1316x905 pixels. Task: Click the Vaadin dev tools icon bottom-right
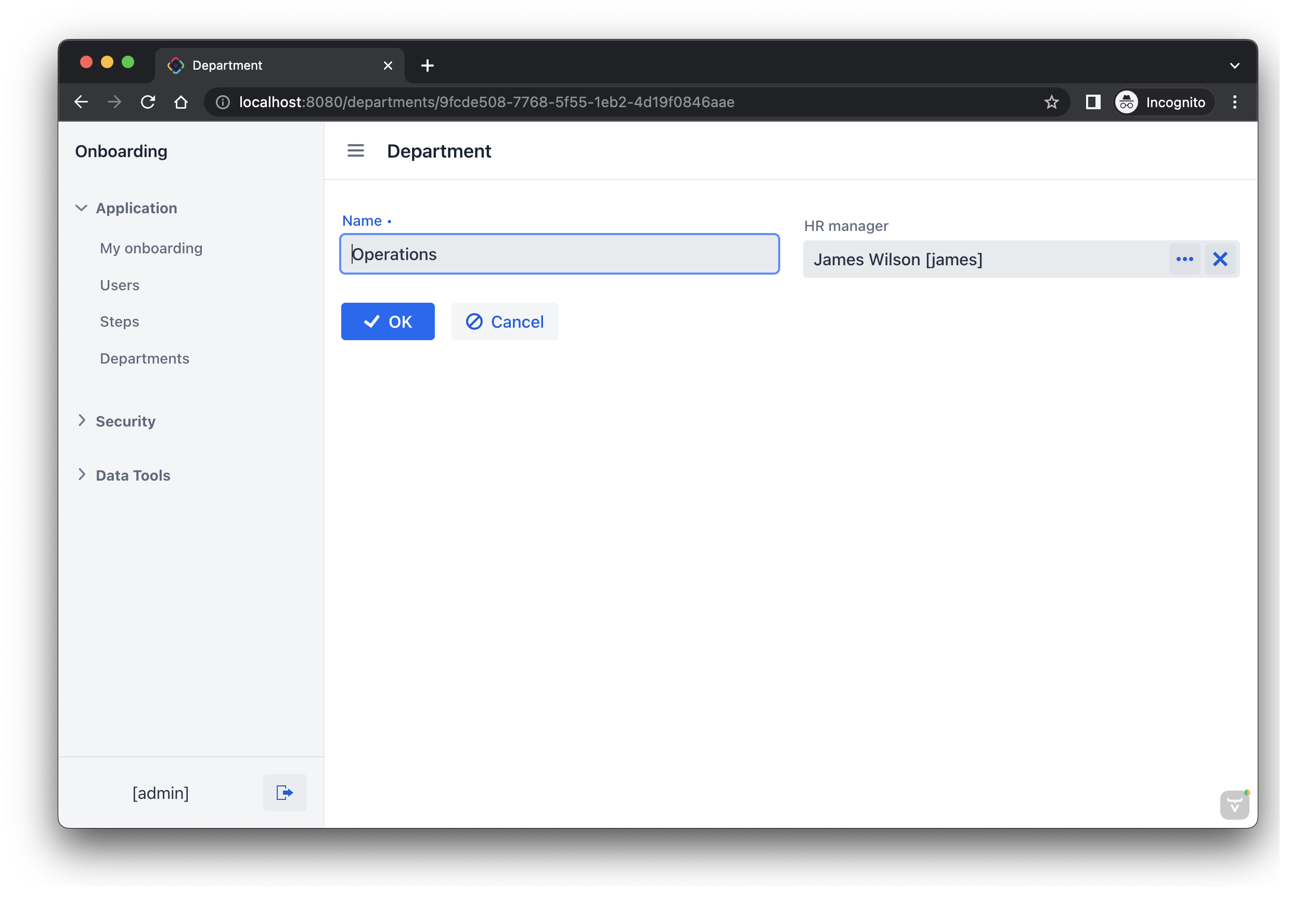[x=1234, y=805]
